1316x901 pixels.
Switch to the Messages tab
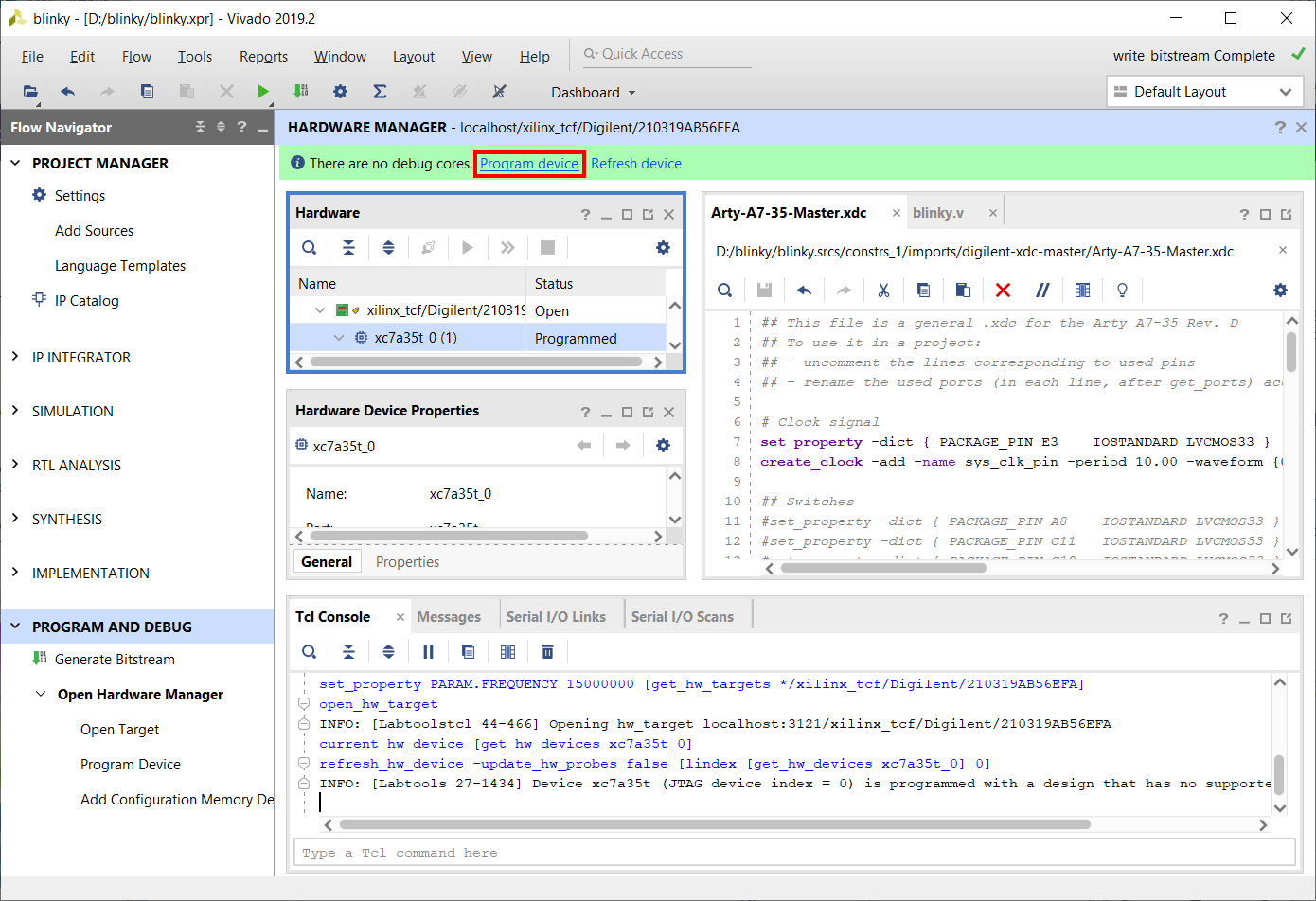449,617
